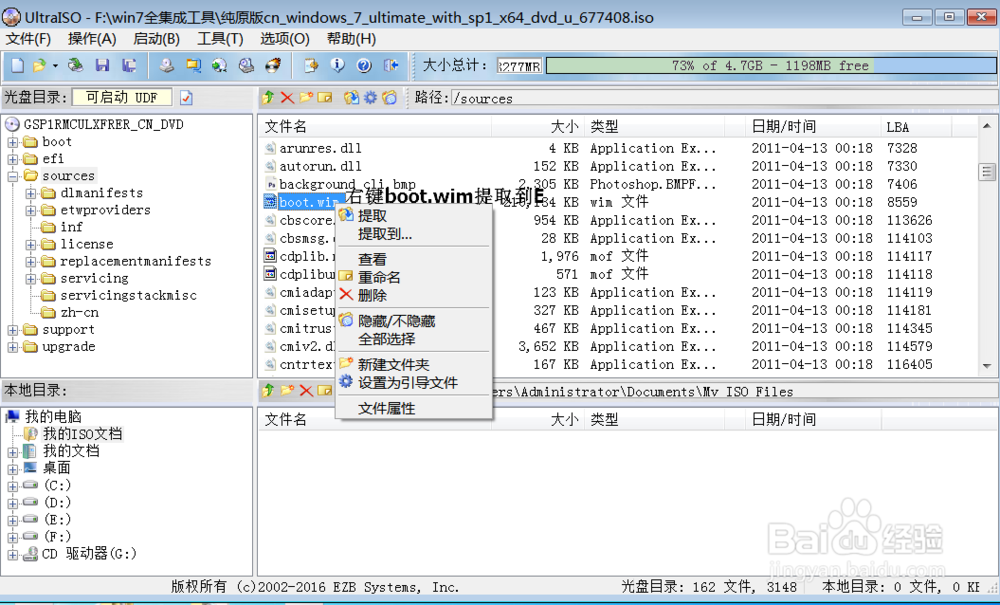The height and width of the screenshot is (605, 1000).
Task: Sort disc files by 日期/时间 column header
Action: click(x=813, y=127)
